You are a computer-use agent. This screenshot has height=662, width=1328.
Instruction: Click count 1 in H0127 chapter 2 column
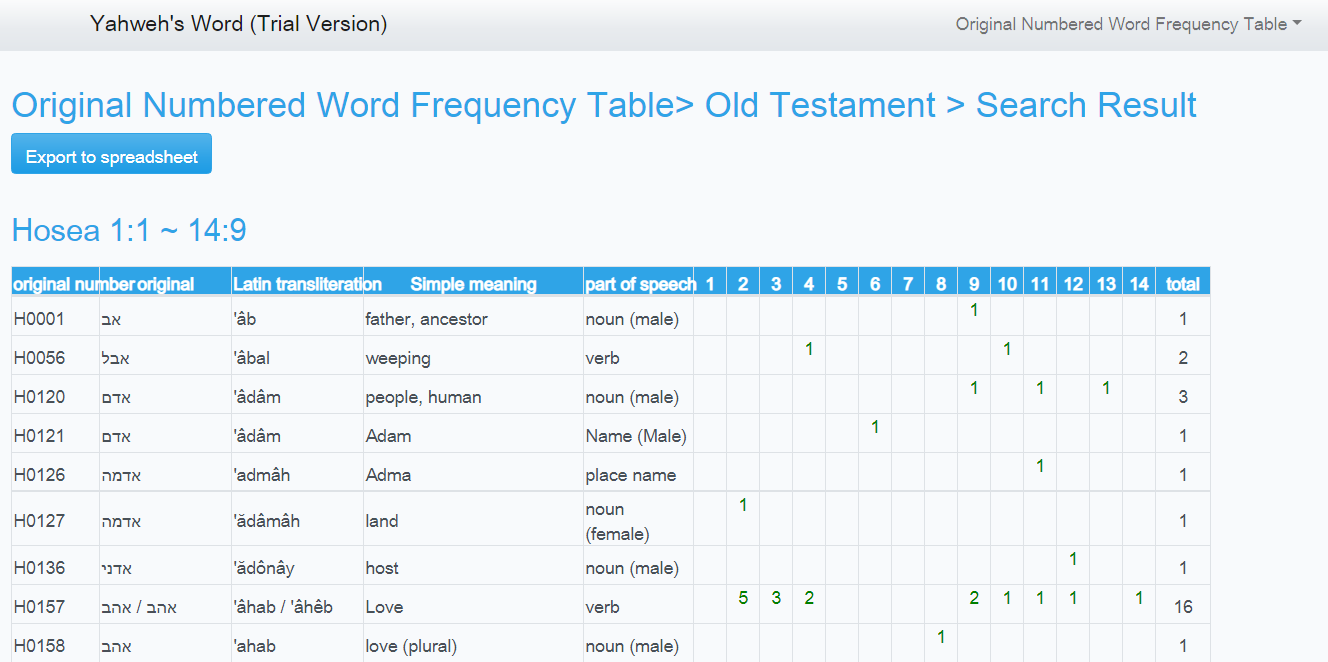(743, 505)
